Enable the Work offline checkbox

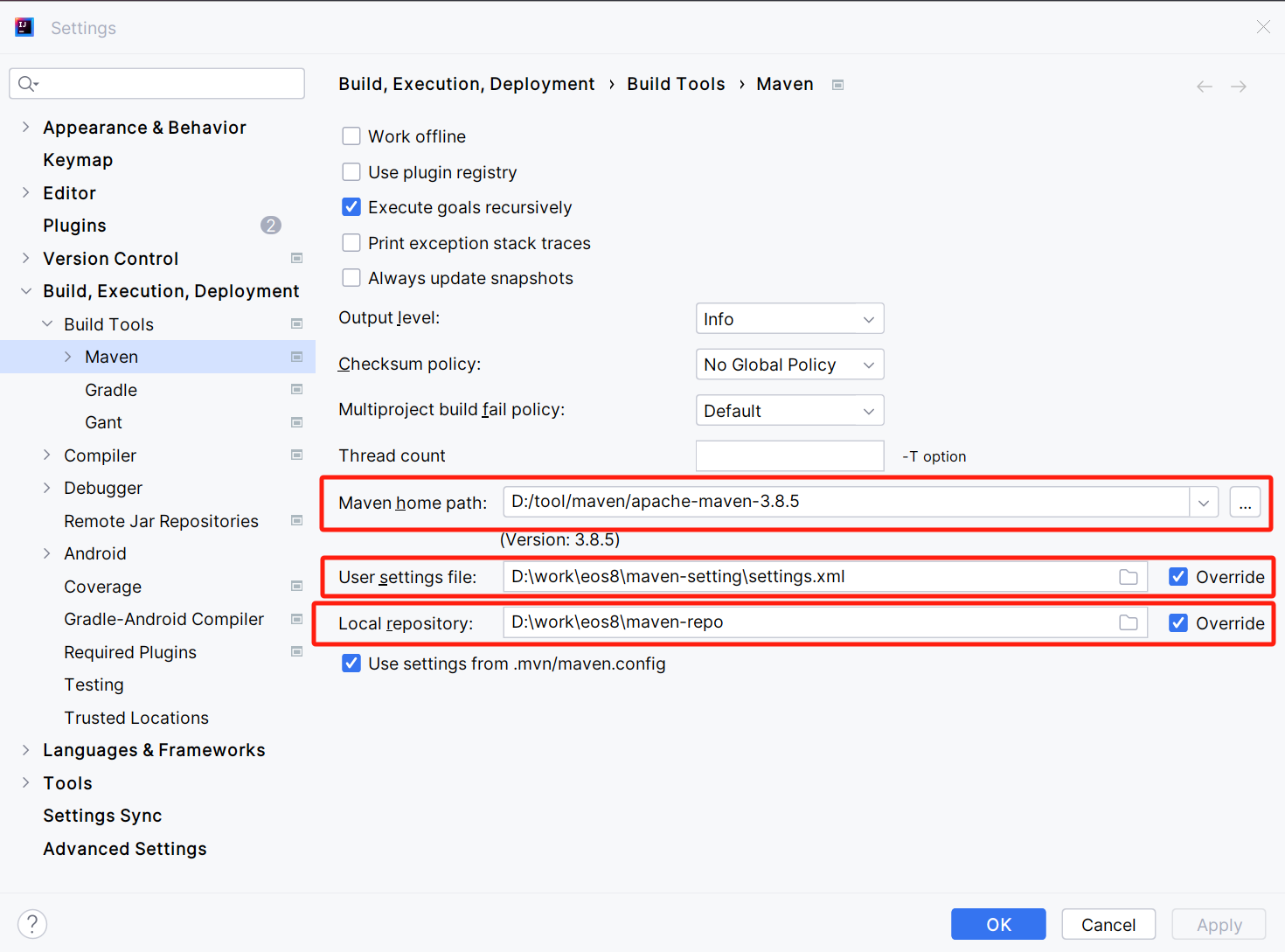(x=351, y=136)
